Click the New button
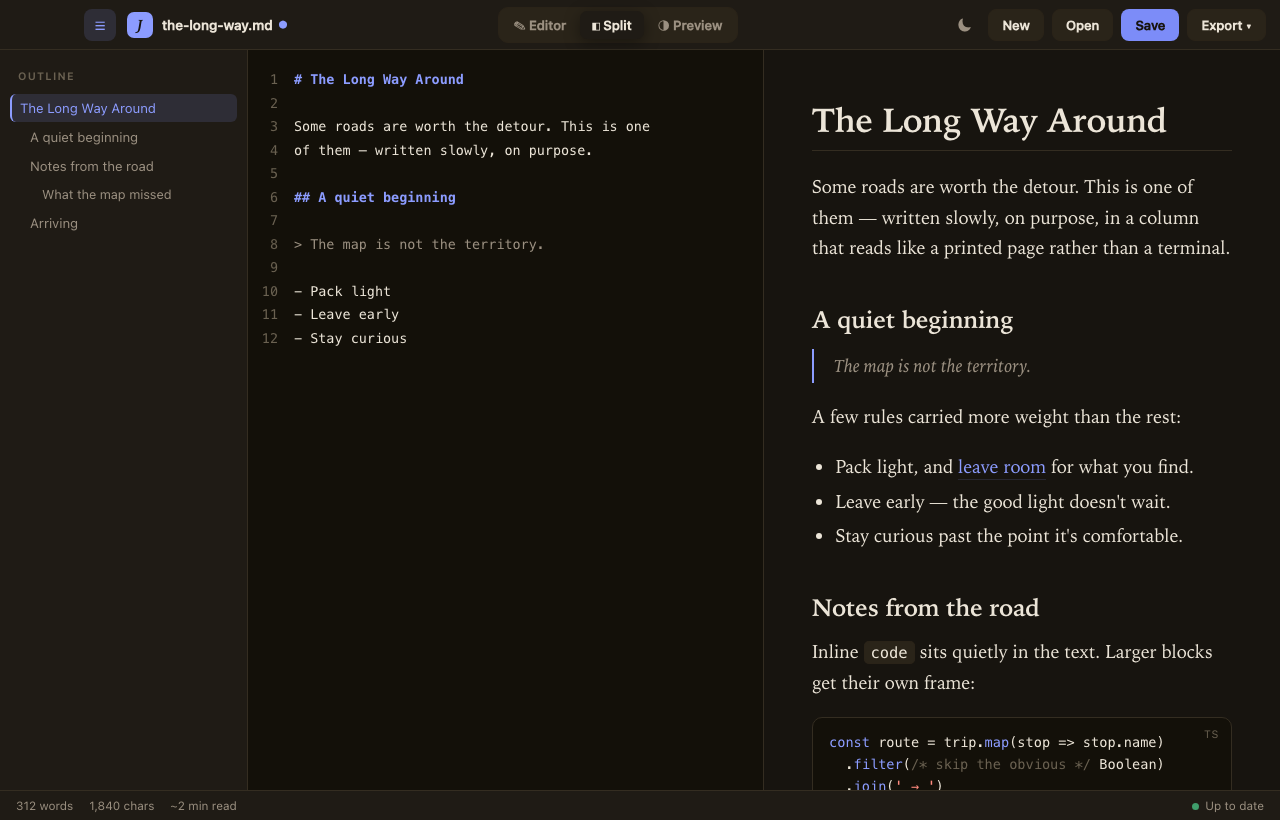The image size is (1280, 820). [x=1016, y=25]
